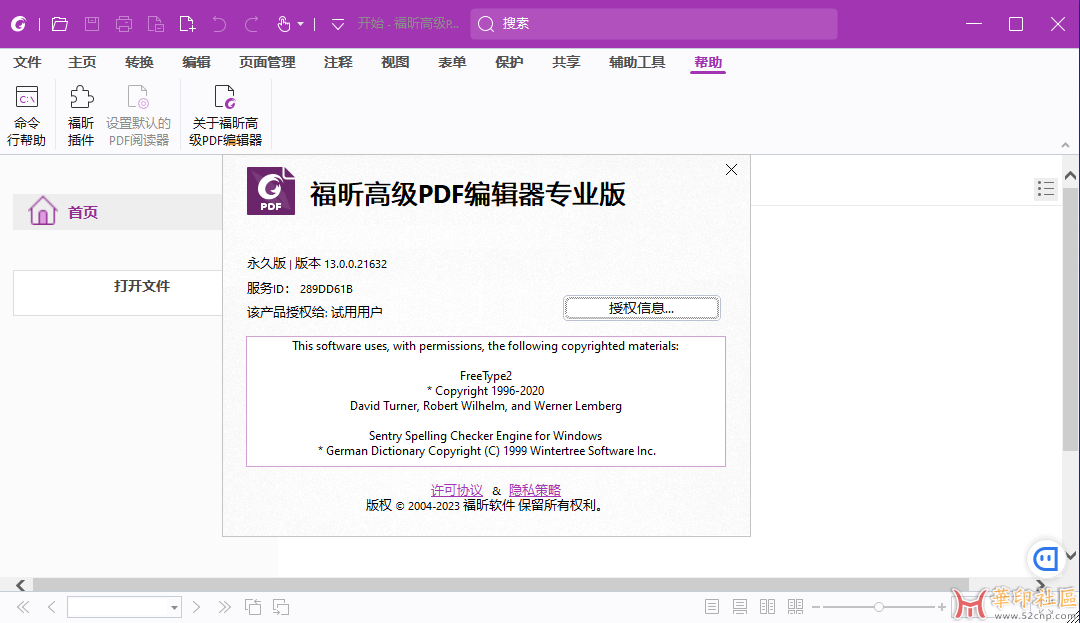Screen dimensions: 1080x623
Task: Open 福昕插件 plugins
Action: pos(81,115)
